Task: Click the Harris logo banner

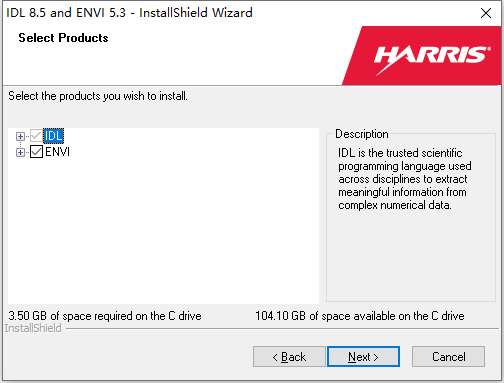Action: [x=422, y=55]
